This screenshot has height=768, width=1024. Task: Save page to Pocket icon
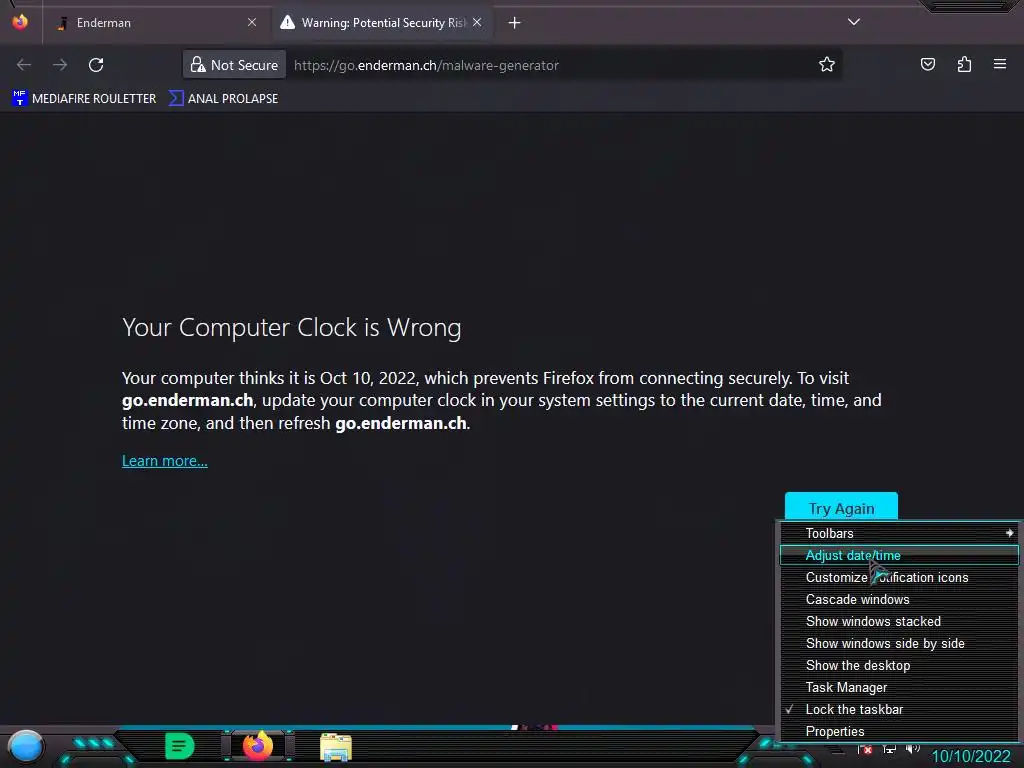coord(927,64)
